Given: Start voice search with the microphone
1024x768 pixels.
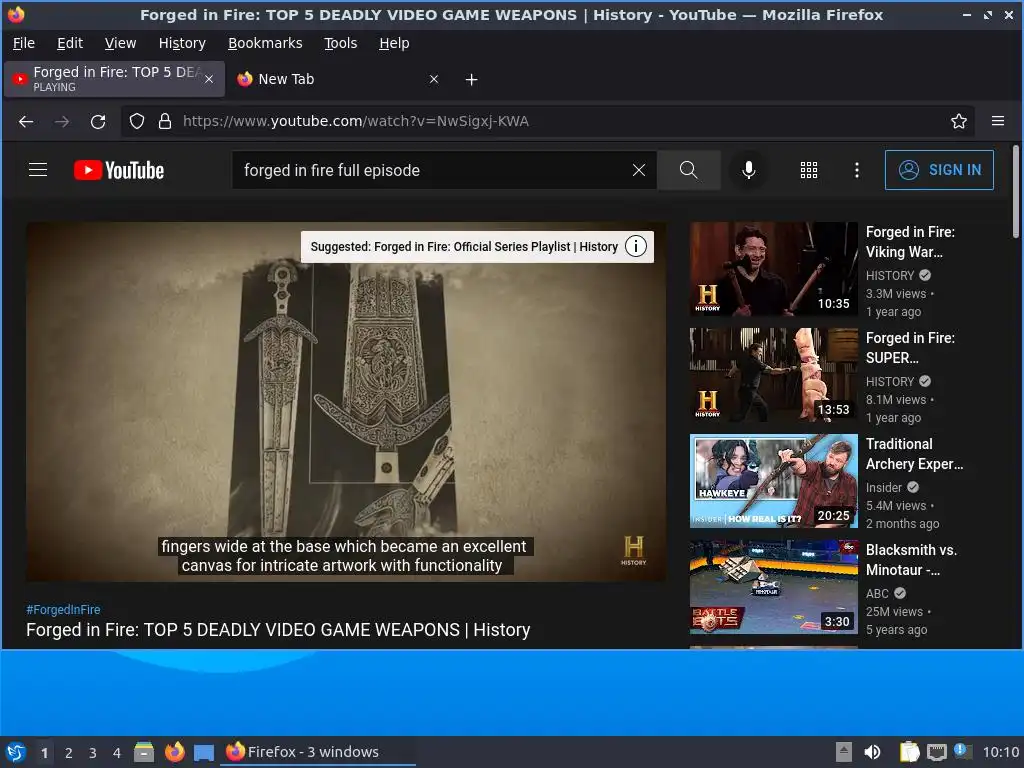Looking at the screenshot, I should (x=748, y=170).
